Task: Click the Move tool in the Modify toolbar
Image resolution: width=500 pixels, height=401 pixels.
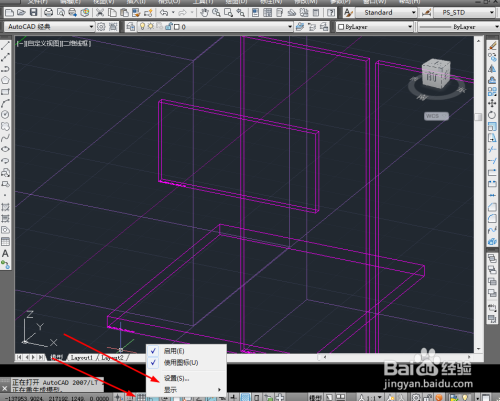Action: pos(492,103)
